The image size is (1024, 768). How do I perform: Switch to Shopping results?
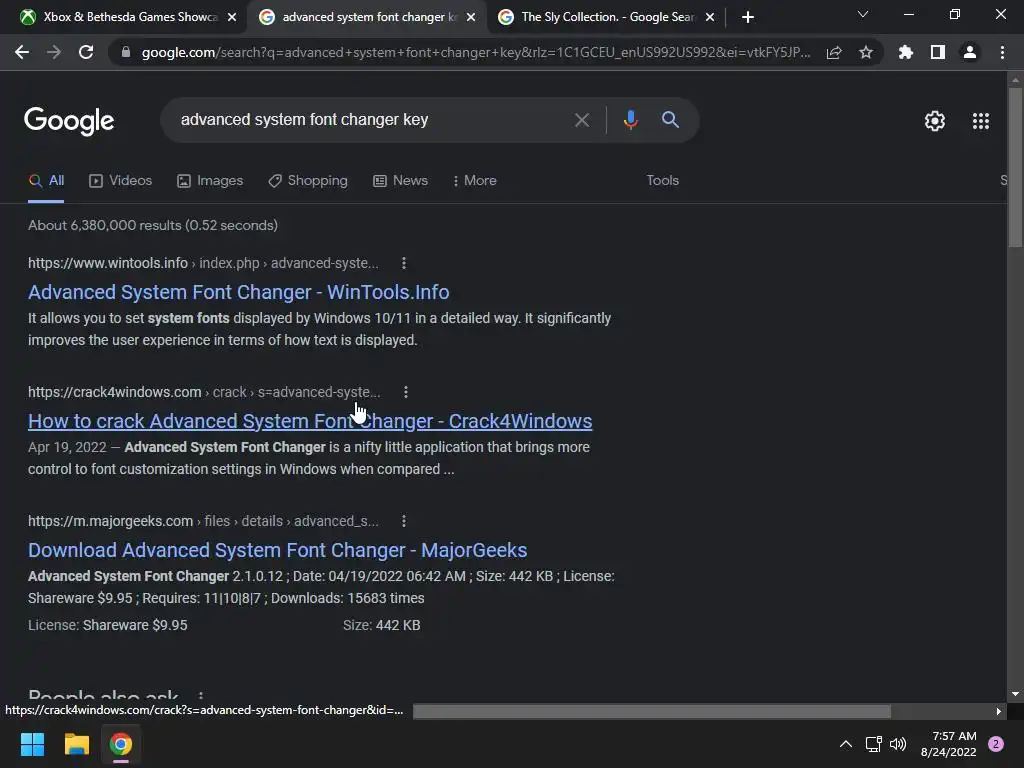tap(308, 181)
